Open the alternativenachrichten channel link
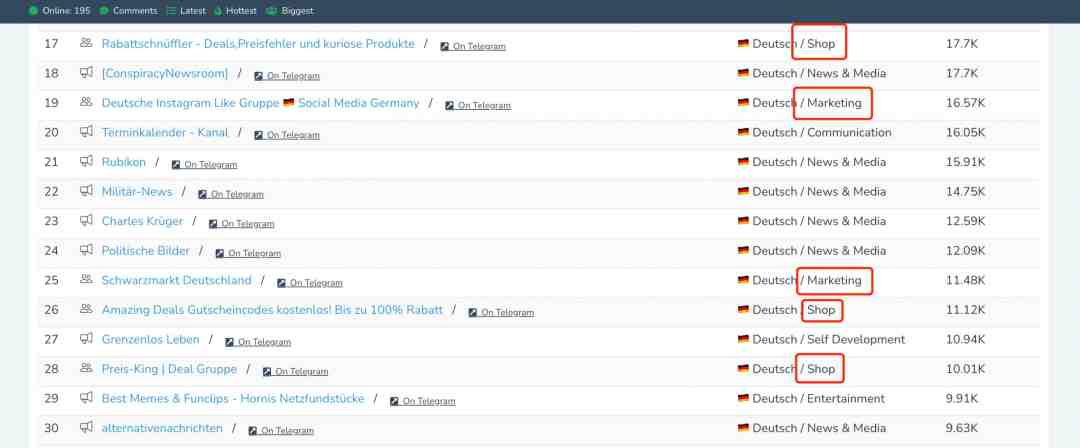 pos(162,428)
